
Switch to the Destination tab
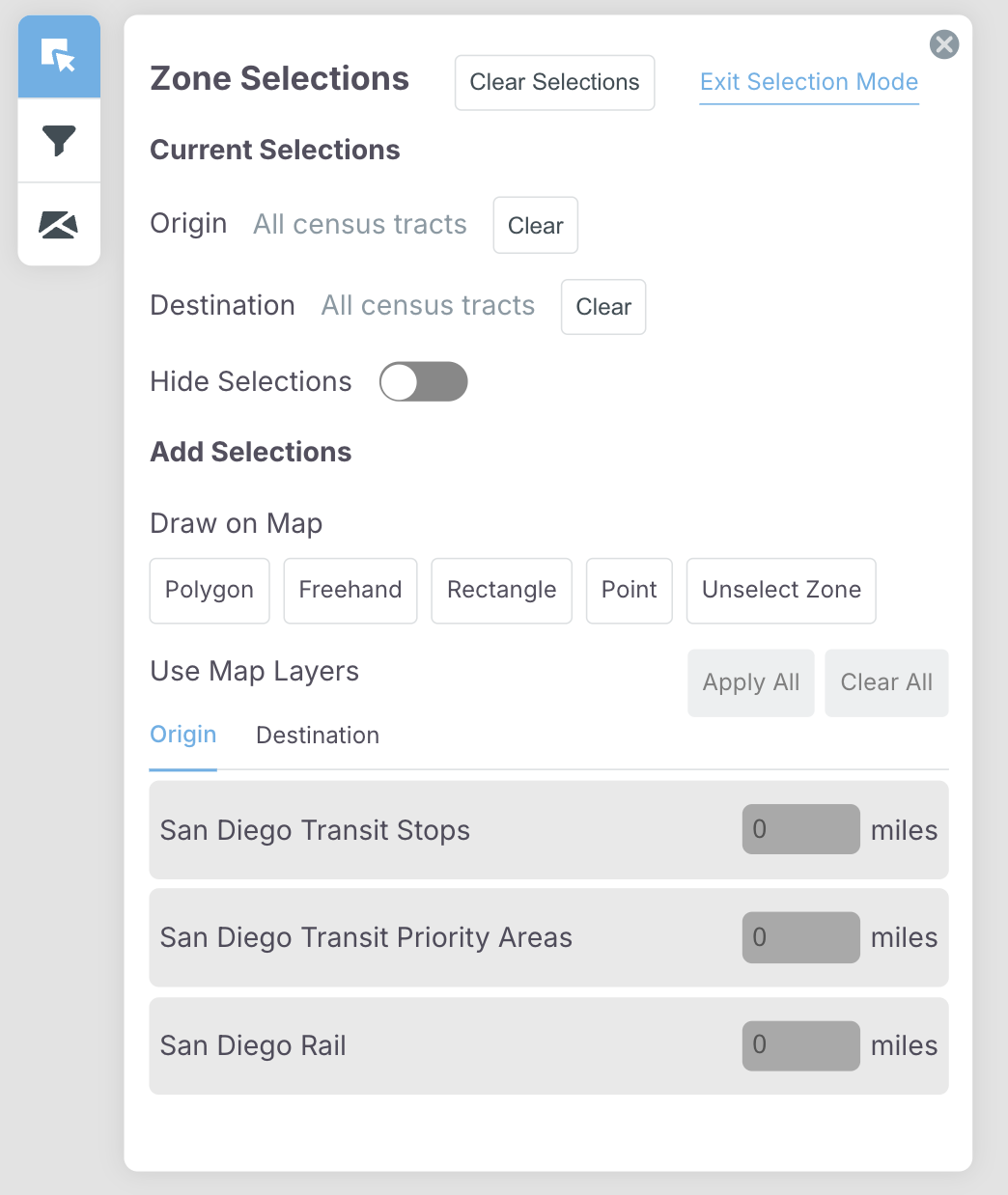pyautogui.click(x=318, y=736)
